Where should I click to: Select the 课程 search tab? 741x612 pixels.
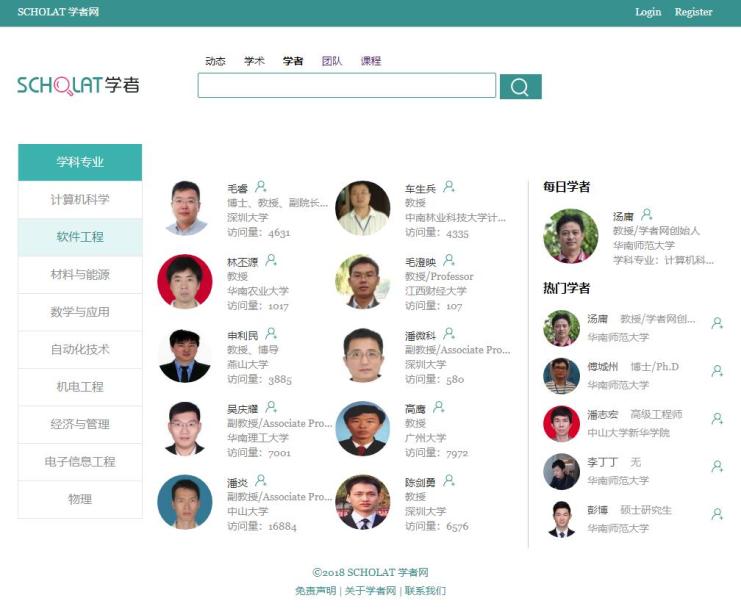pos(370,61)
